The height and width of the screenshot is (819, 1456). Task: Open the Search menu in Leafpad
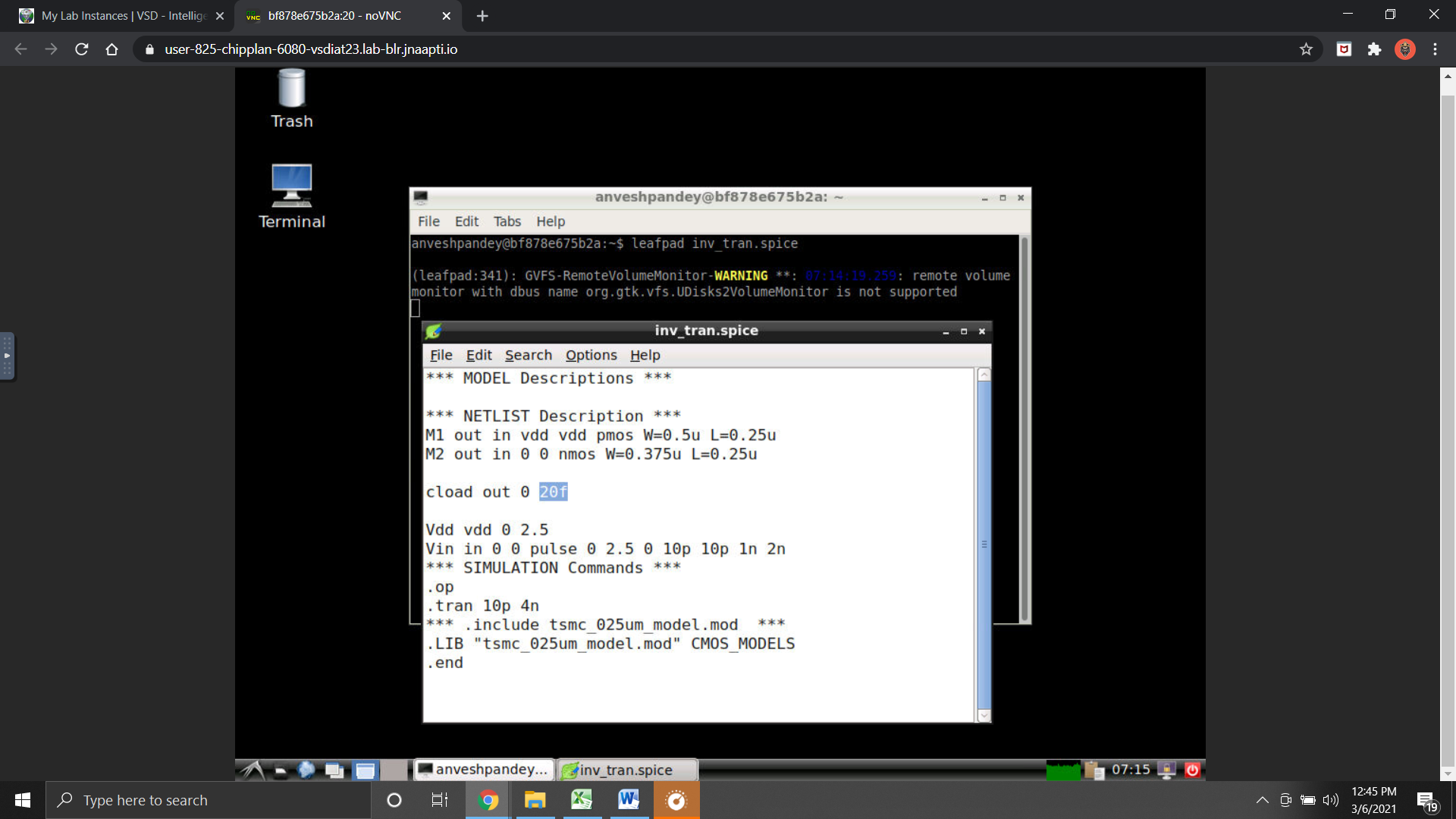pos(528,355)
